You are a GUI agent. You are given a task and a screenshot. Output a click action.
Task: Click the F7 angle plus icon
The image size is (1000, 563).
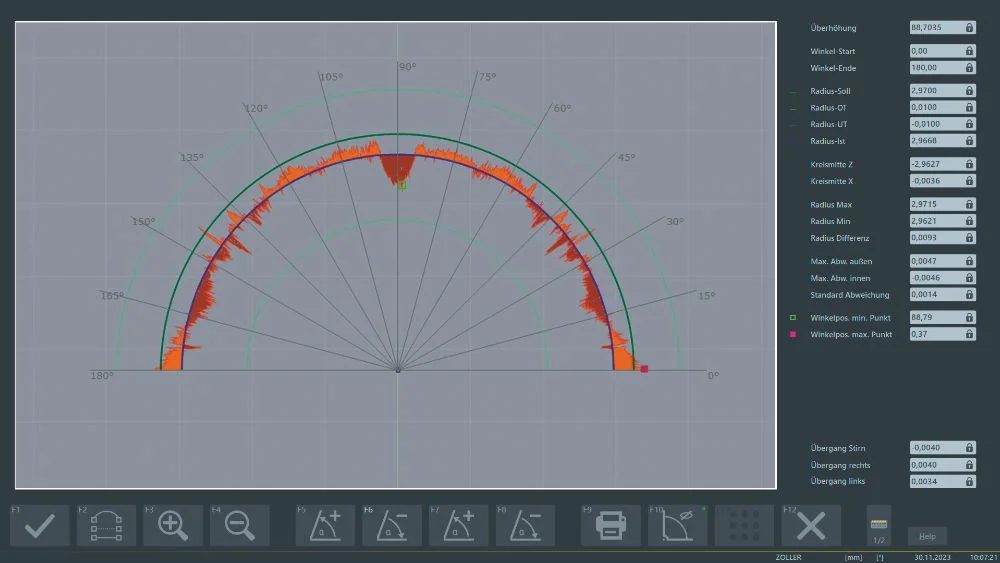coord(458,525)
